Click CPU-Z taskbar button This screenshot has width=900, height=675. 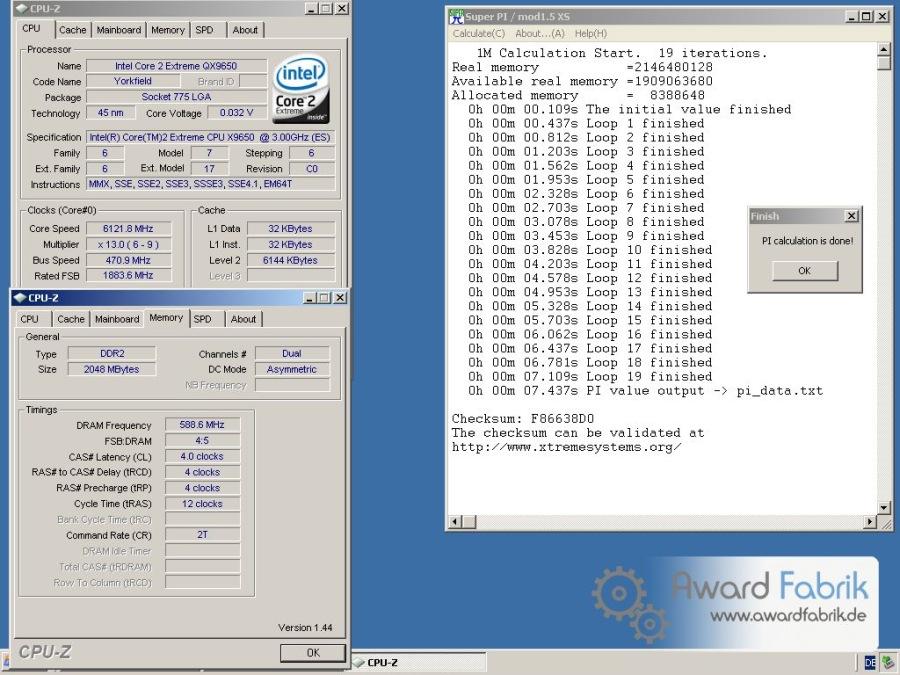(419, 662)
